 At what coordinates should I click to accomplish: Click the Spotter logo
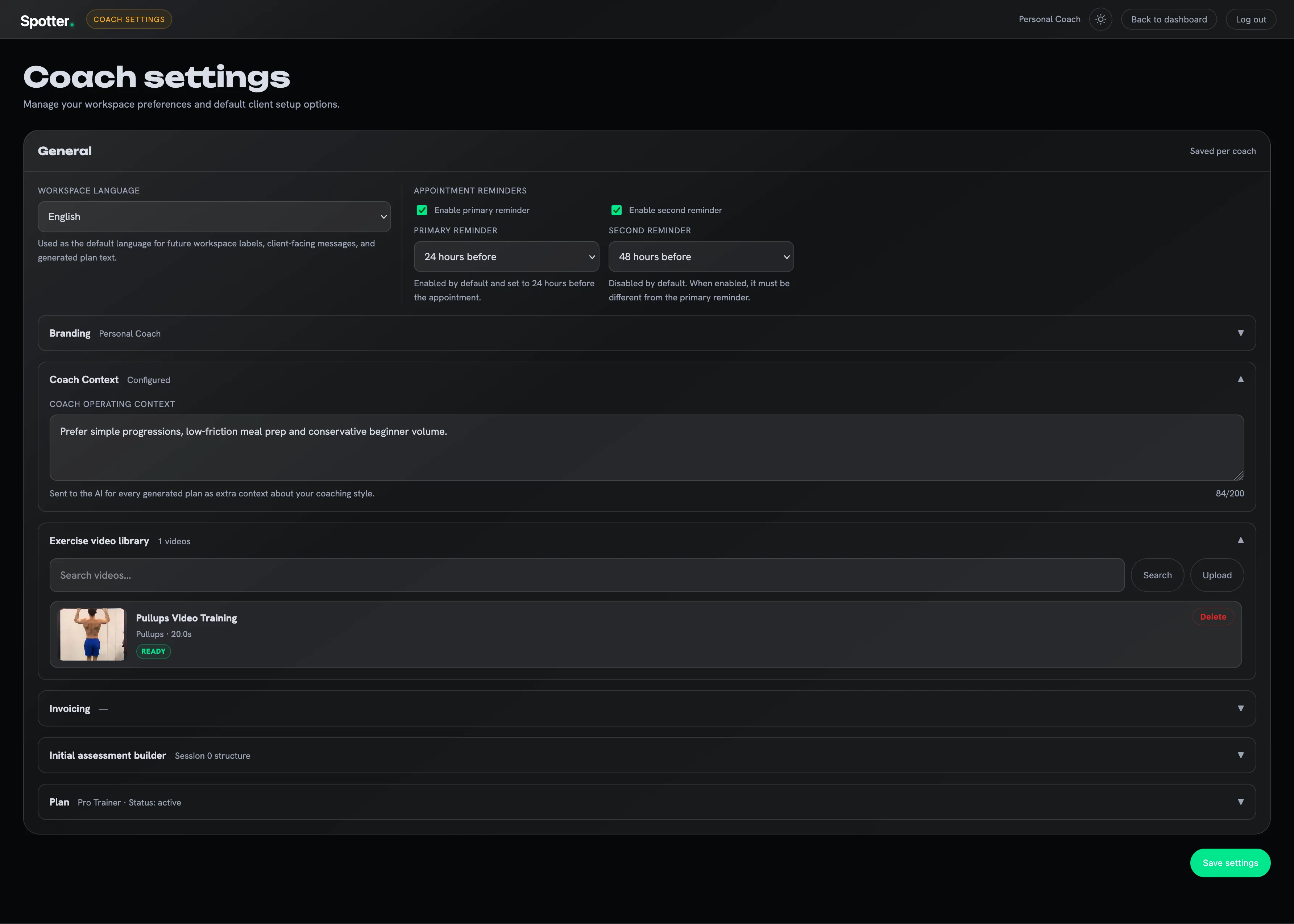click(x=47, y=21)
